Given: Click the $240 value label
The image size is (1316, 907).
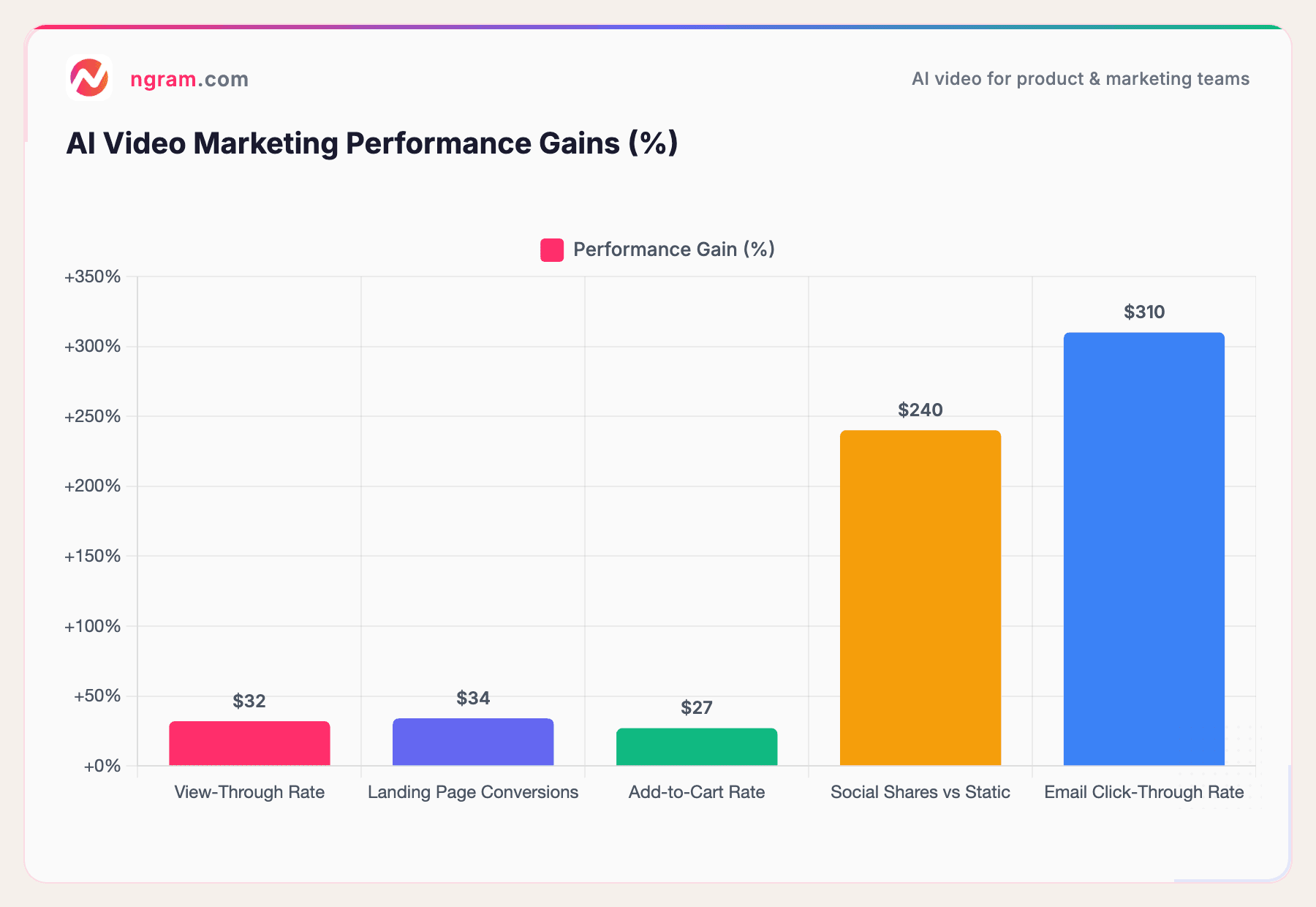Looking at the screenshot, I should (x=920, y=410).
